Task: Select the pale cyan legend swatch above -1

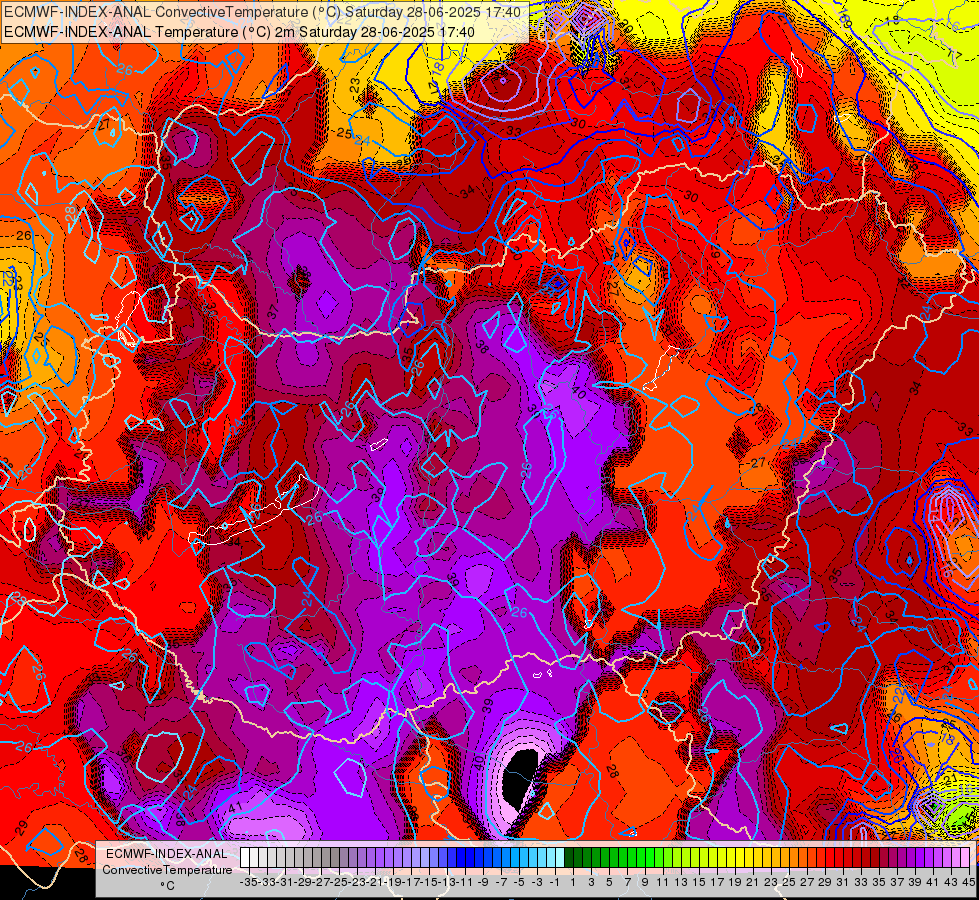Action: (x=560, y=858)
